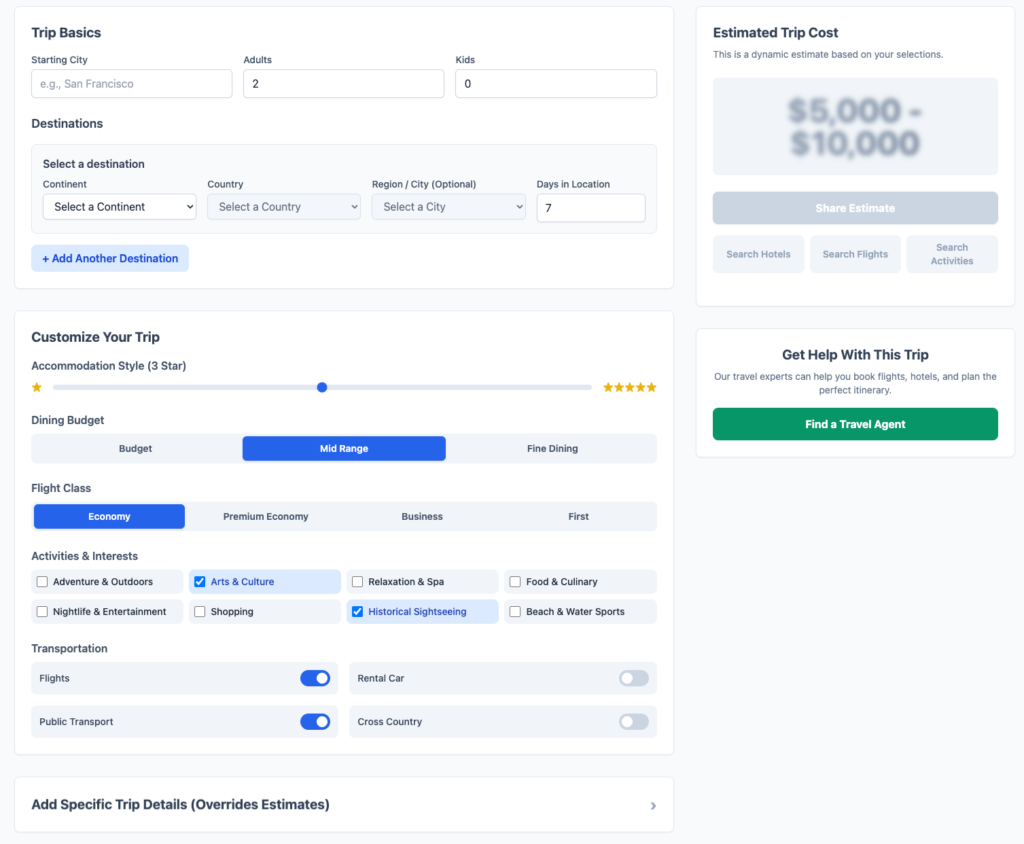Click the Find a Travel Agent button

pyautogui.click(x=855, y=424)
